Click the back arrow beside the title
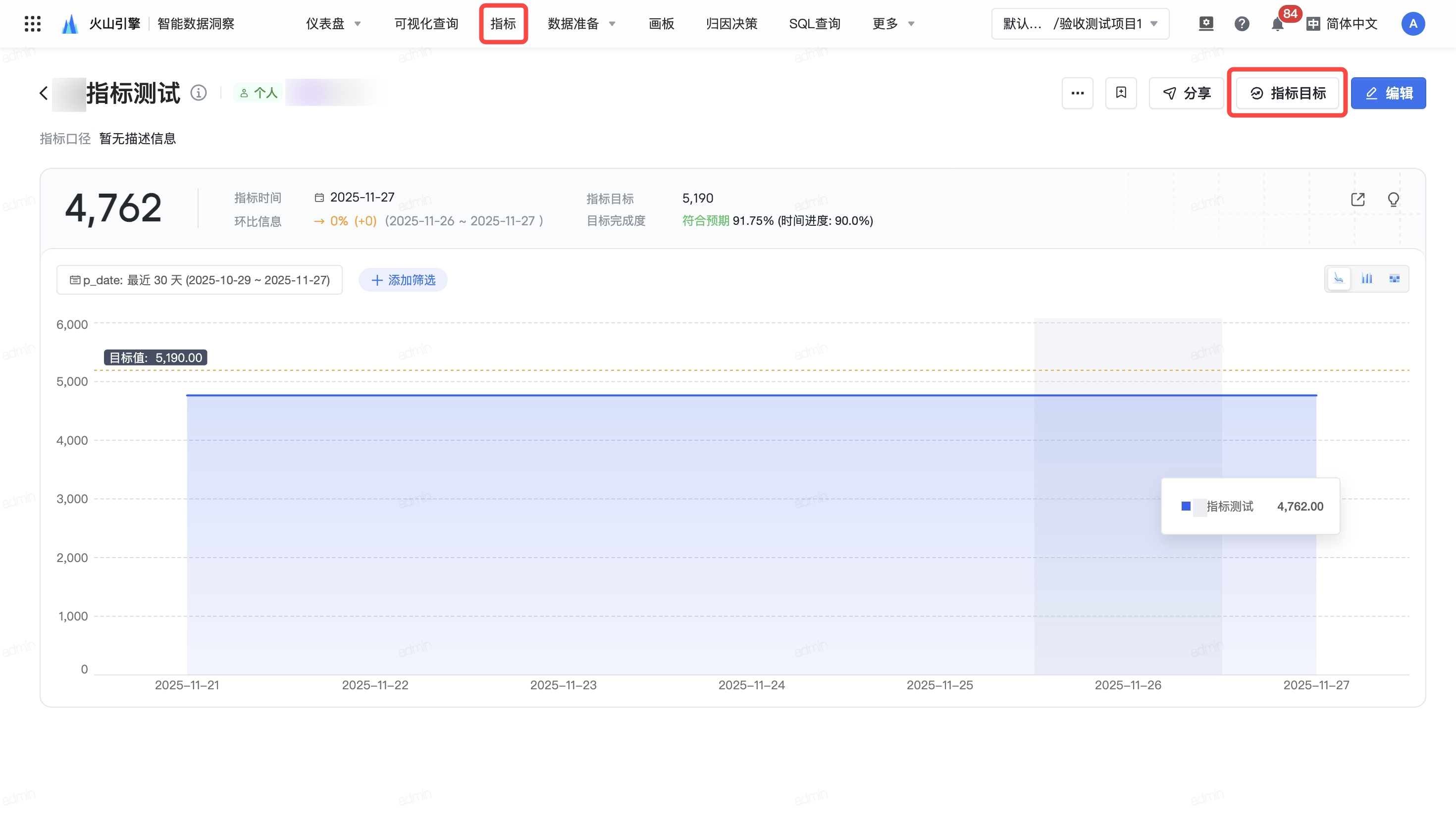Screen dimensions: 1456x823 [44, 93]
